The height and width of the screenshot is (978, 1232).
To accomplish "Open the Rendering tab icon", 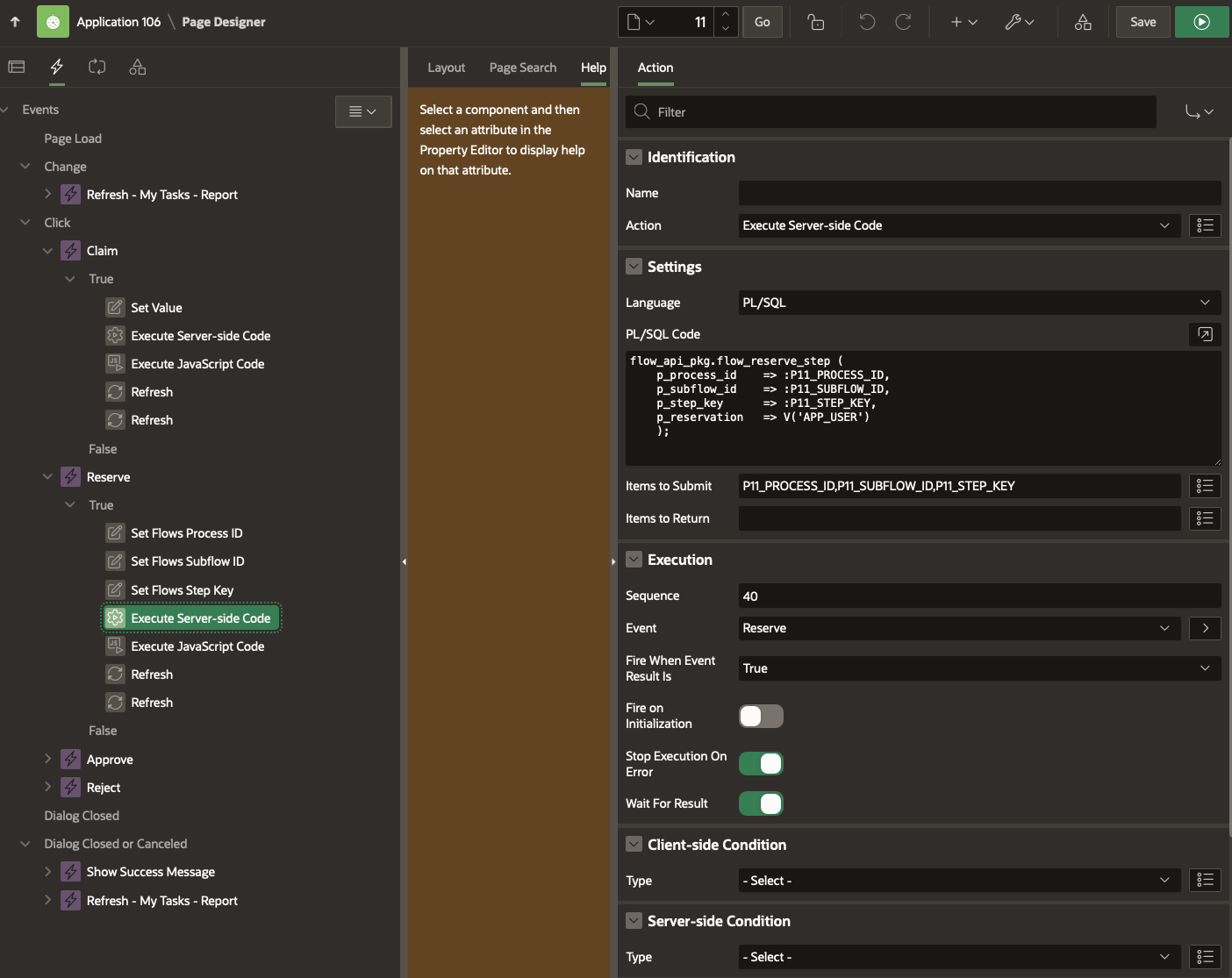I will 17,67.
